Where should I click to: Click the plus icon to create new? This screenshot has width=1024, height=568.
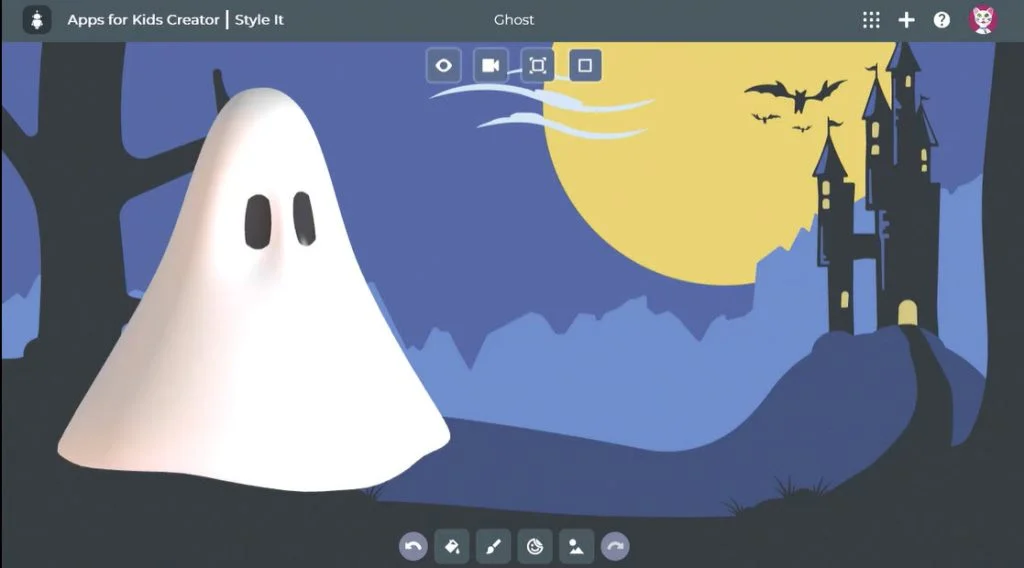point(906,20)
